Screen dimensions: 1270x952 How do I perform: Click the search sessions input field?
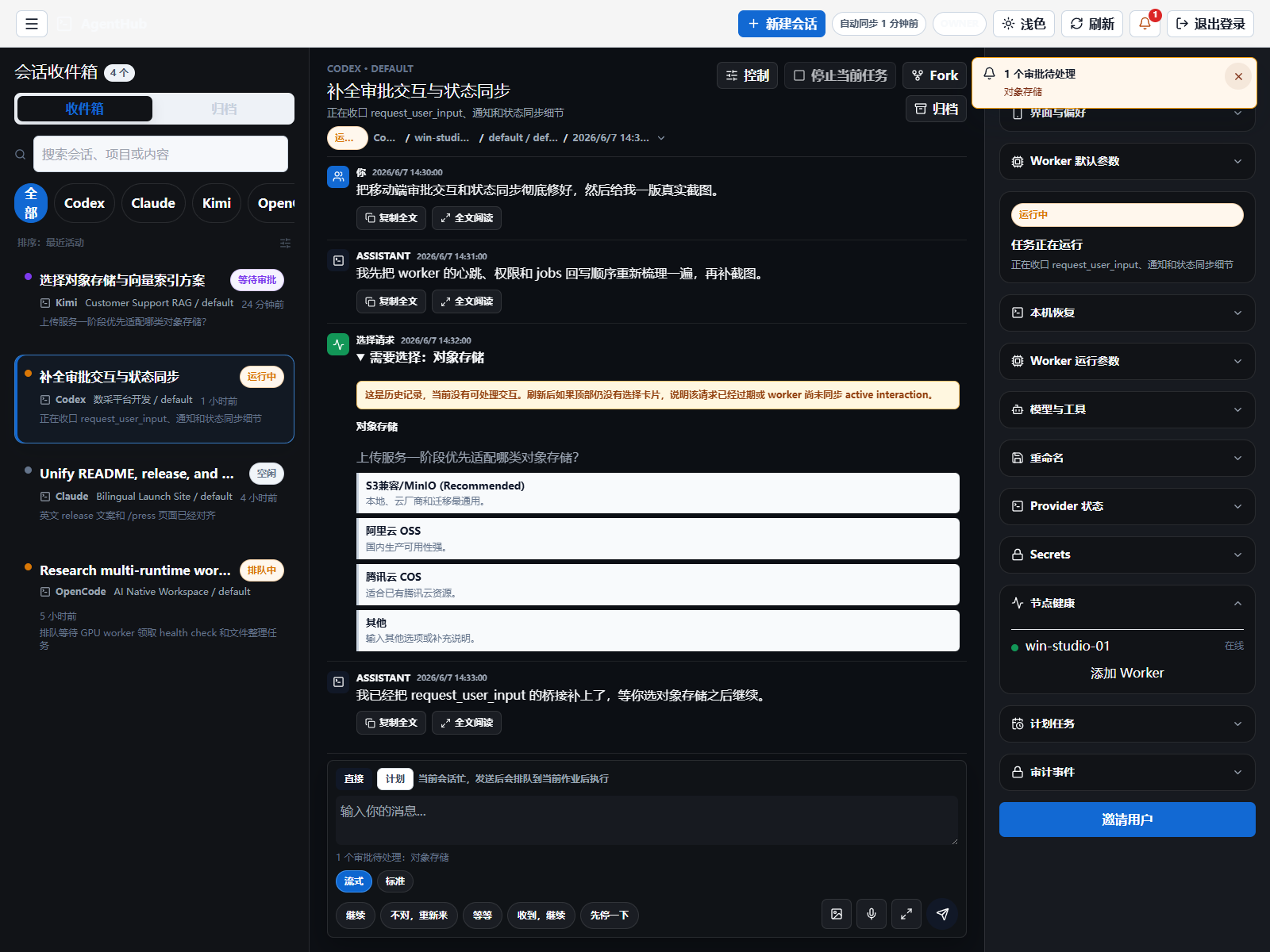pyautogui.click(x=160, y=154)
